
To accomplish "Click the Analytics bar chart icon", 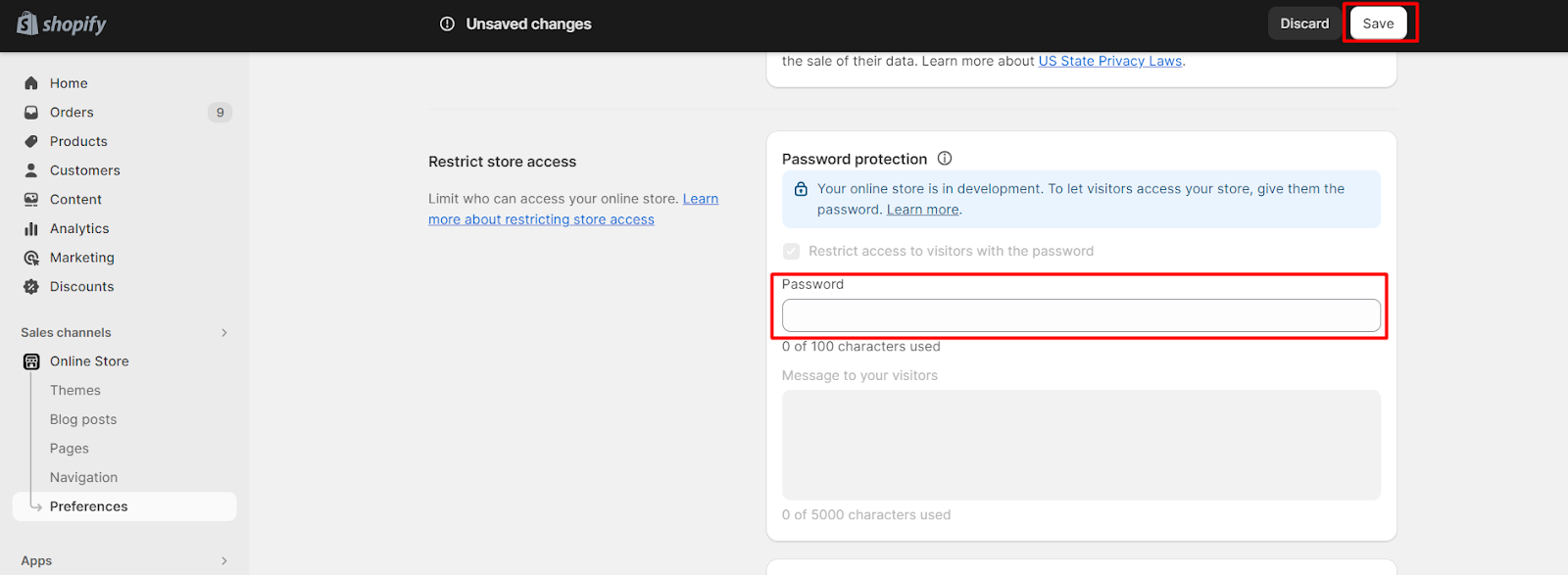I will [x=31, y=228].
